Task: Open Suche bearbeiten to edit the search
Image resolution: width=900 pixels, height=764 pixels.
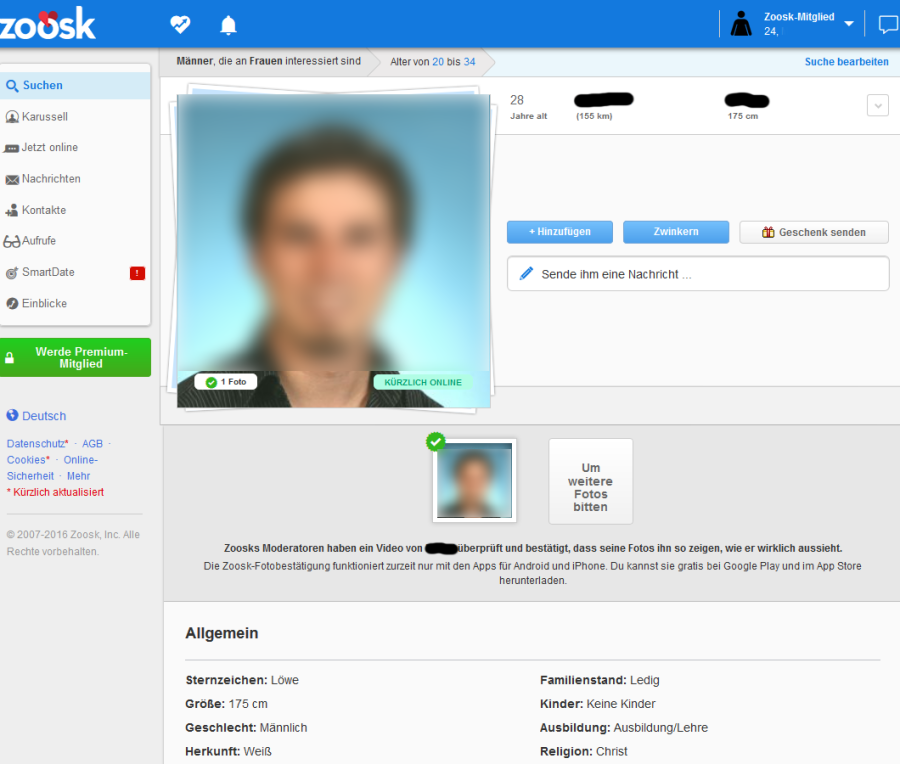Action: tap(846, 61)
